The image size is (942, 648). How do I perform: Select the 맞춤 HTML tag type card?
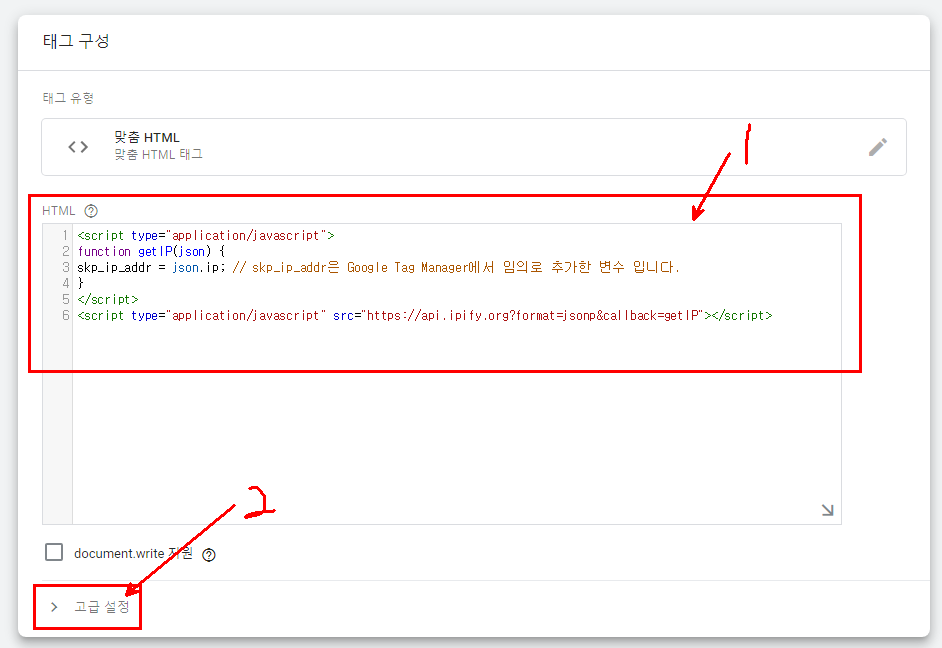point(473,147)
